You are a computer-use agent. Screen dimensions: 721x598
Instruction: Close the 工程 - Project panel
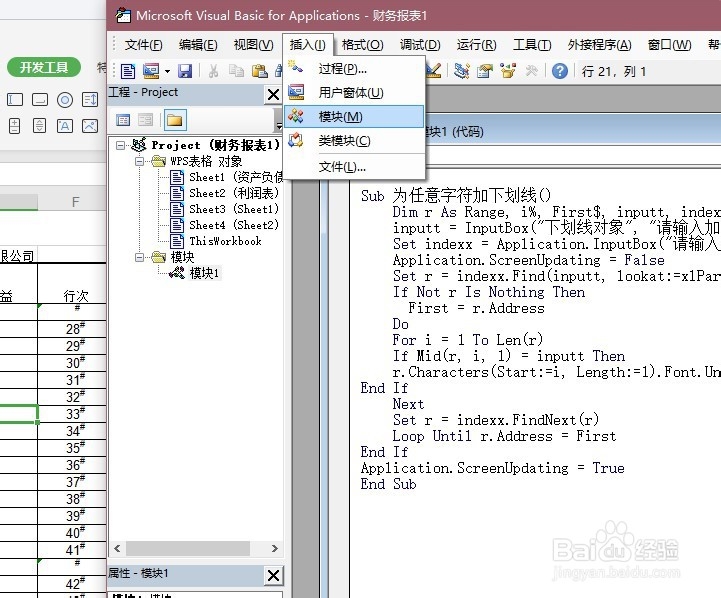pyautogui.click(x=273, y=95)
